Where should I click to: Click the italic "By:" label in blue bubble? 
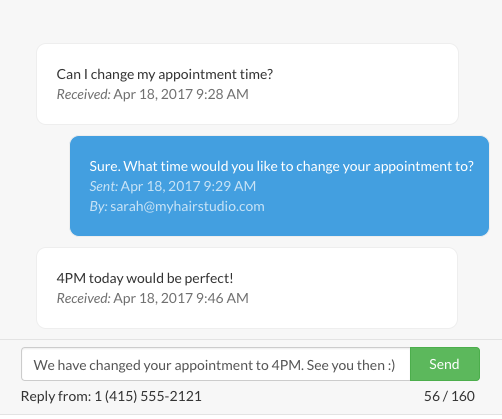[98, 207]
